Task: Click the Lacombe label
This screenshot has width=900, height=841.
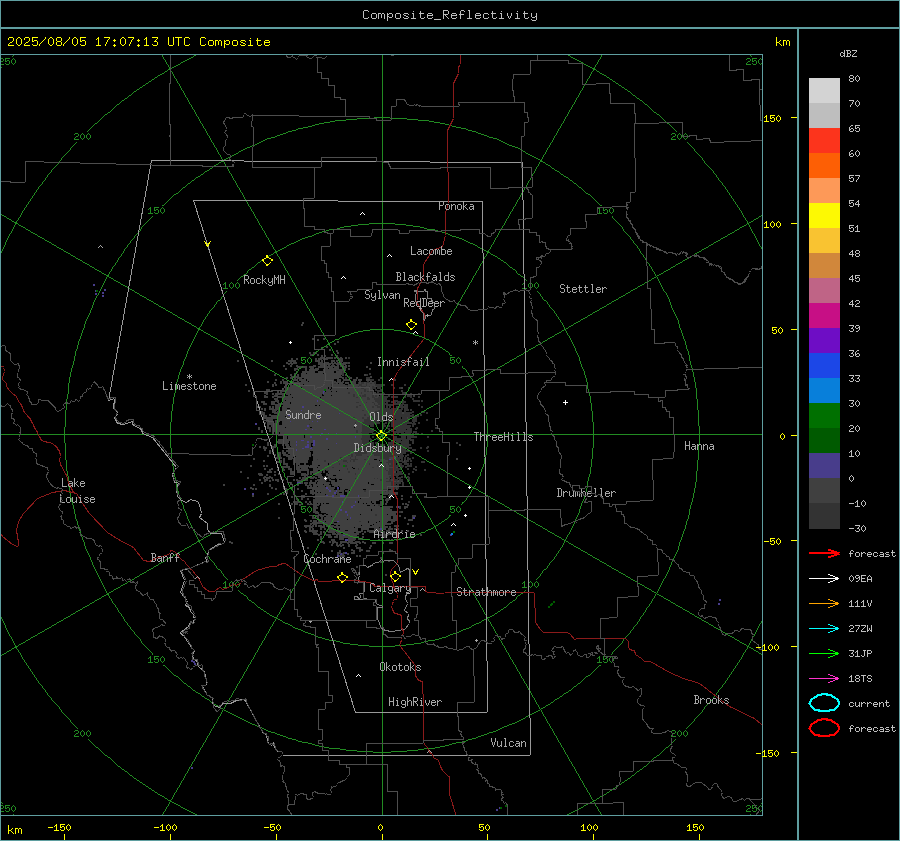Action: [x=431, y=251]
